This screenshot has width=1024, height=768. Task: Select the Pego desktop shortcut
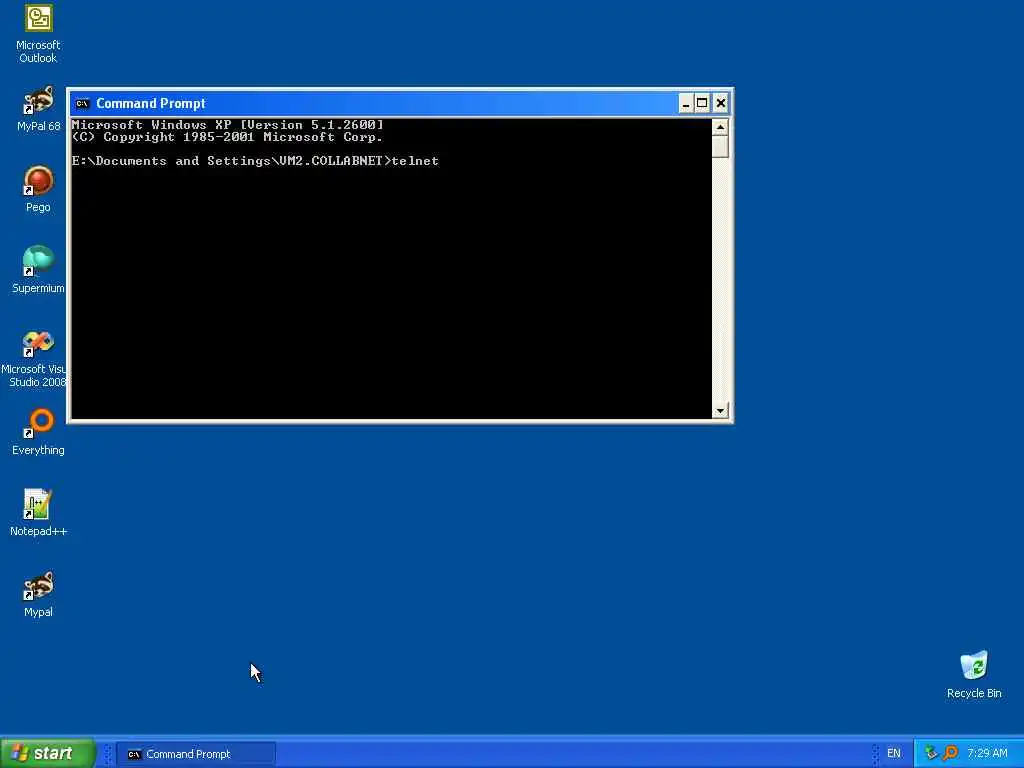(x=39, y=189)
